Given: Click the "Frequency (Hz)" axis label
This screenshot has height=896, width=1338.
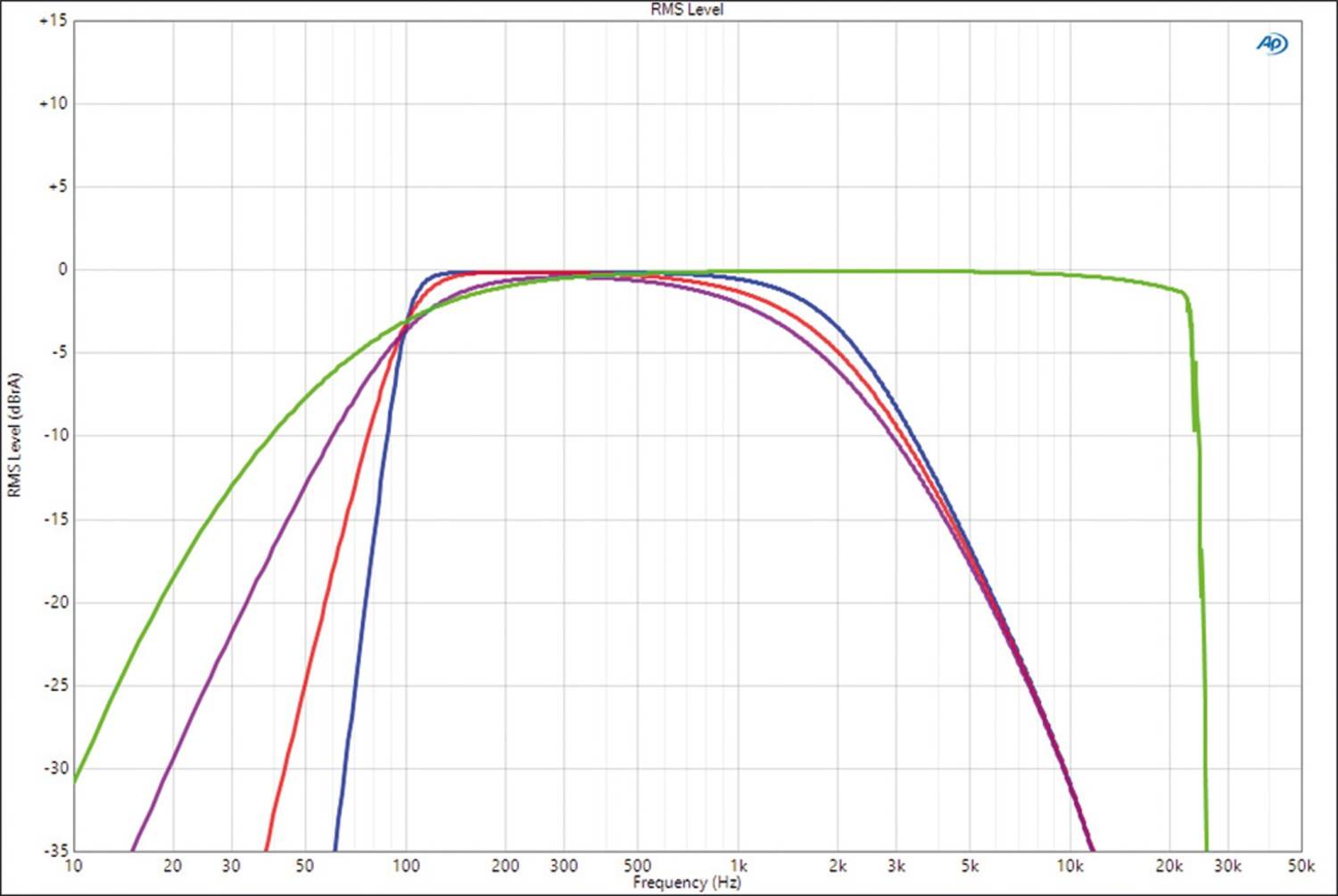Looking at the screenshot, I should 687,883.
